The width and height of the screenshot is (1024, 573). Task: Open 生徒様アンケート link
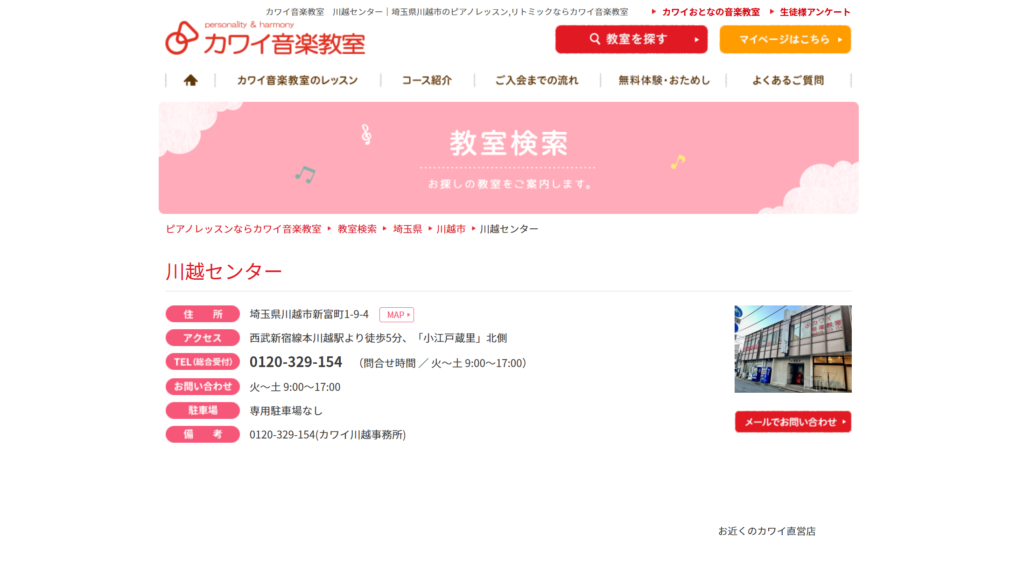[x=814, y=12]
